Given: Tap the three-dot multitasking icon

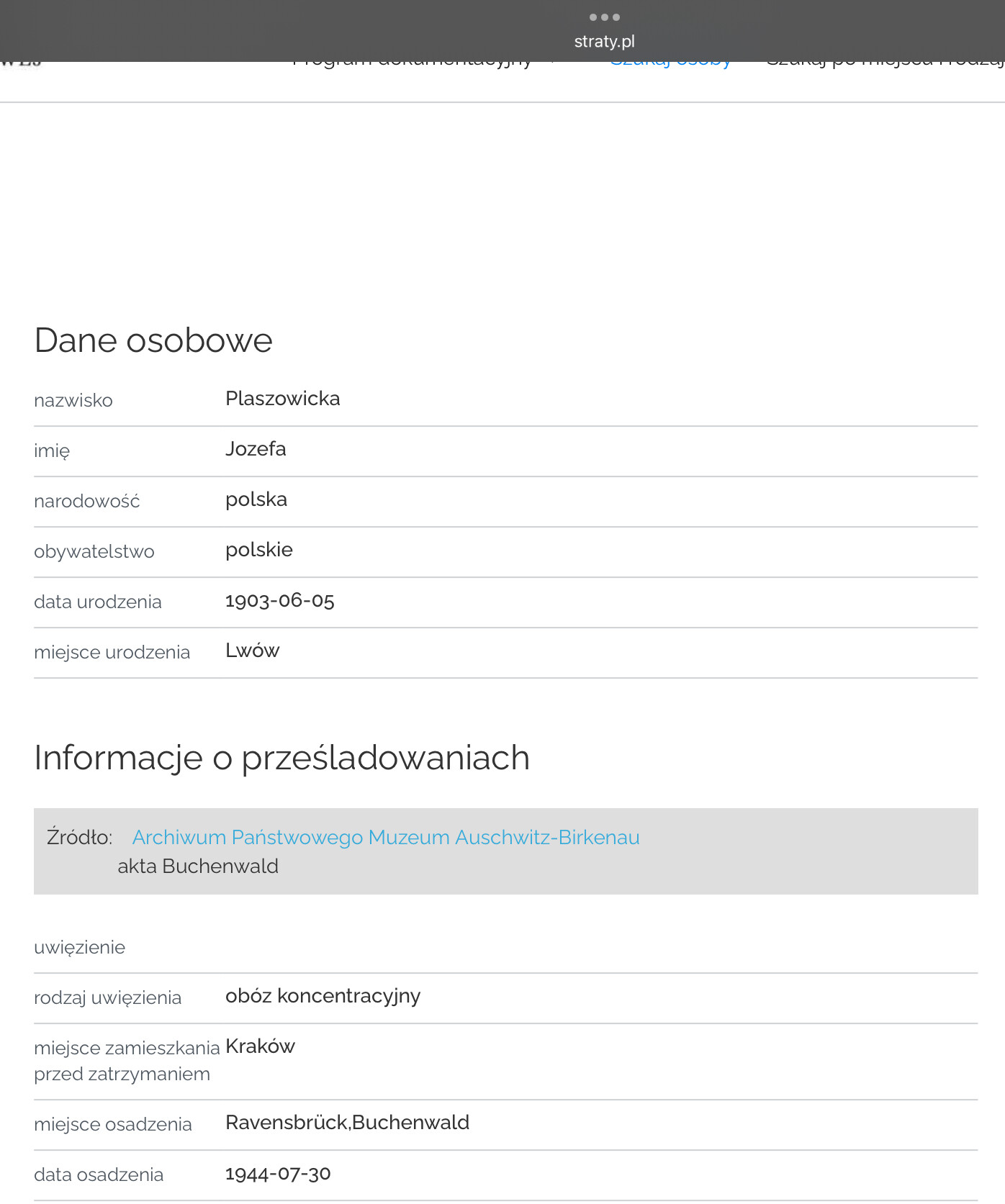Looking at the screenshot, I should pos(604,17).
